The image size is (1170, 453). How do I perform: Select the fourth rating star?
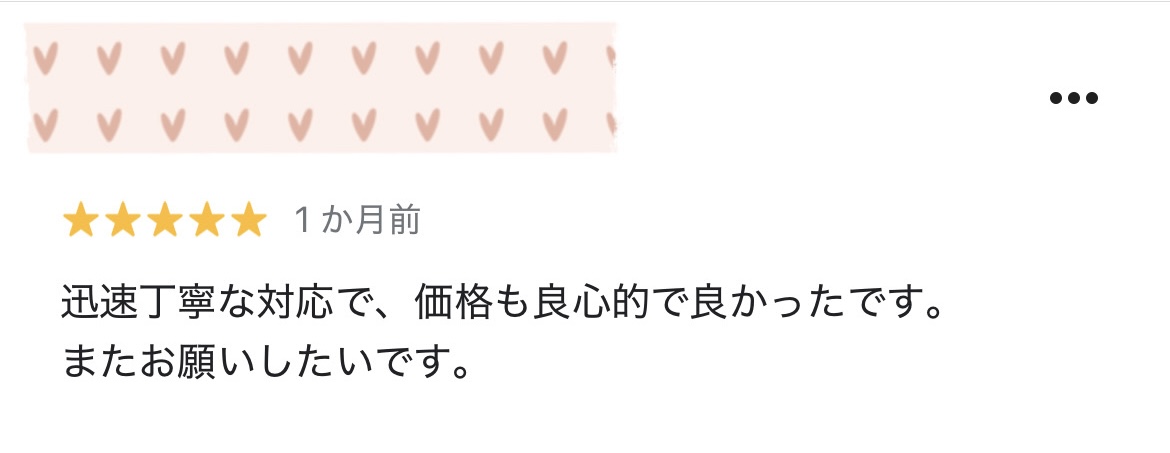(x=206, y=220)
